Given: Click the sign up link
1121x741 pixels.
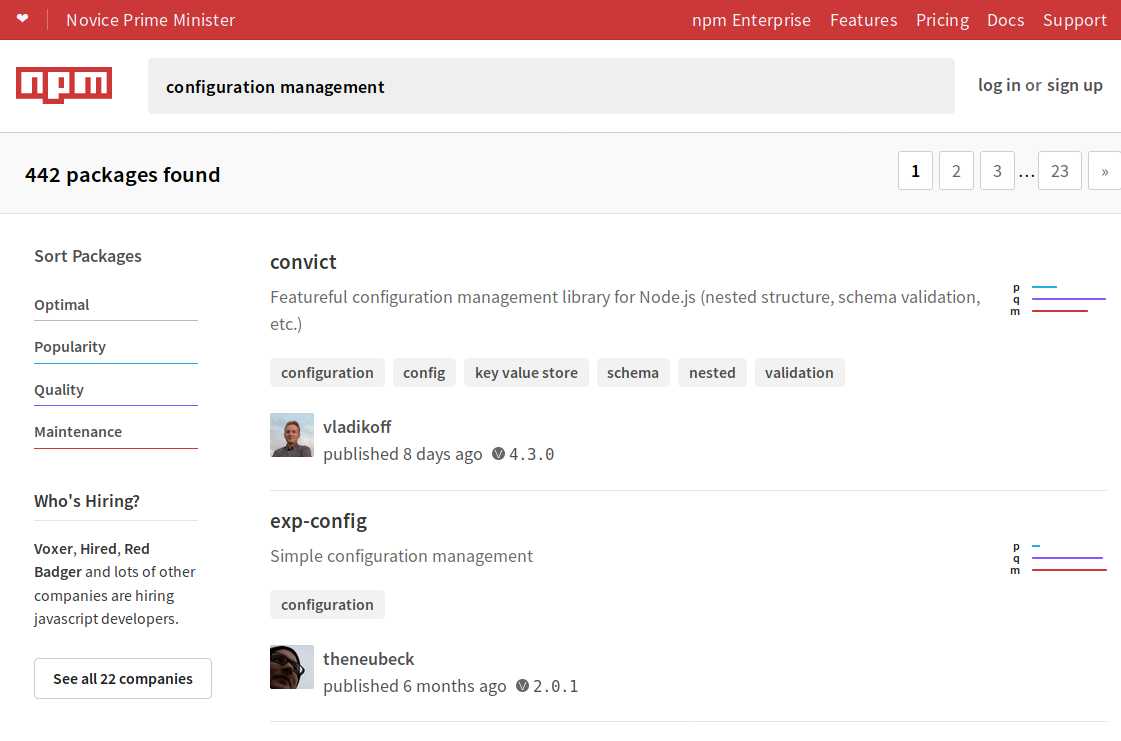Looking at the screenshot, I should tap(1075, 85).
